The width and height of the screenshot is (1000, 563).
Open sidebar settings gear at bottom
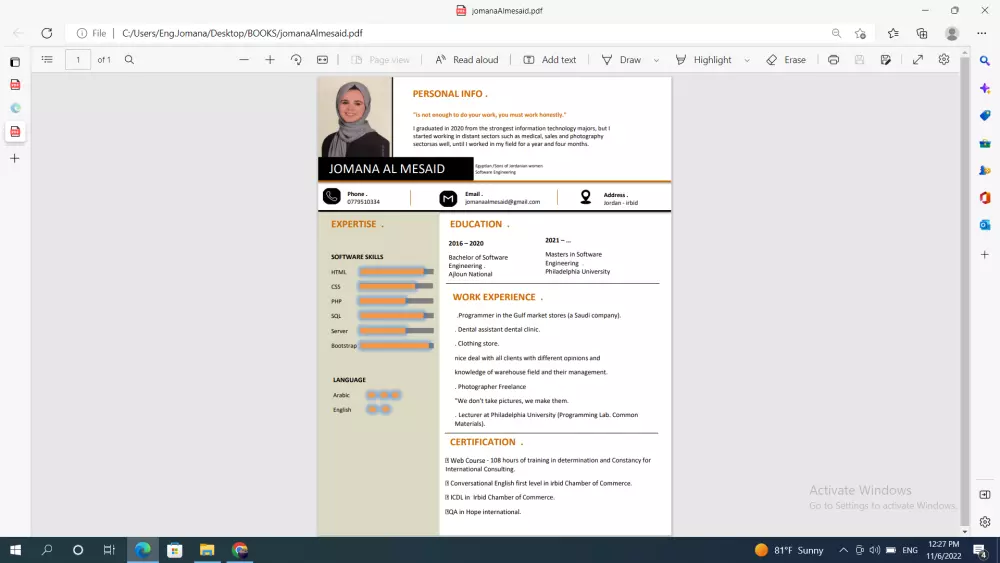(x=985, y=522)
